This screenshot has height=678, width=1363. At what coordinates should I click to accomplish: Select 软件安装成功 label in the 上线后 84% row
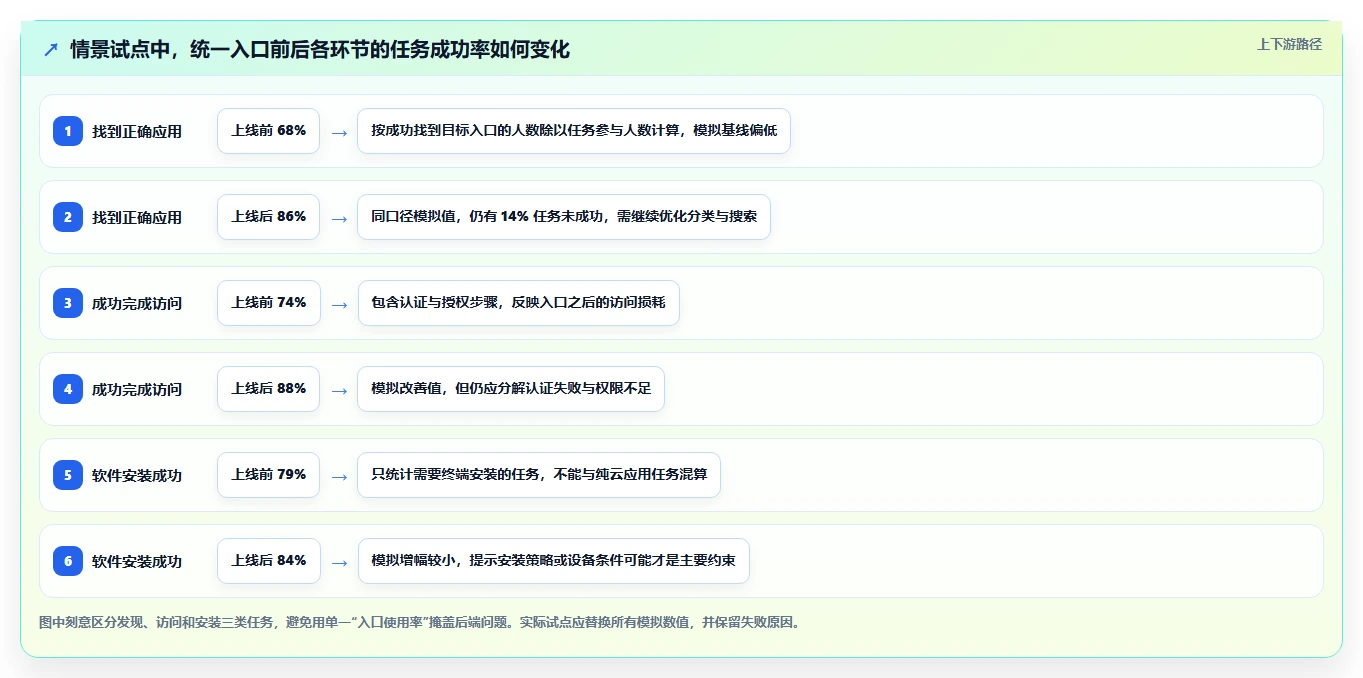click(137, 561)
